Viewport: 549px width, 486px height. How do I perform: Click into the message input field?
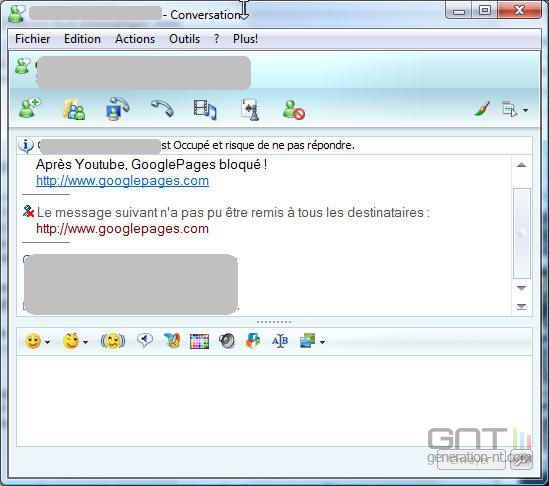[274, 401]
